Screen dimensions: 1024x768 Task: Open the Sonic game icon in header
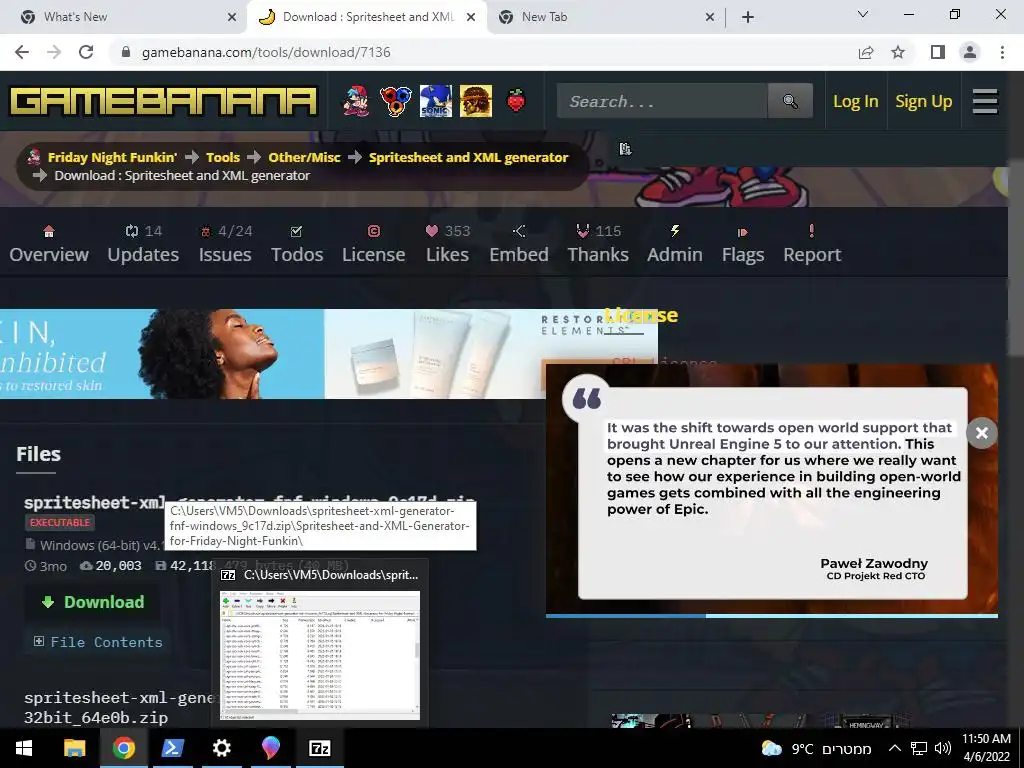pos(436,101)
